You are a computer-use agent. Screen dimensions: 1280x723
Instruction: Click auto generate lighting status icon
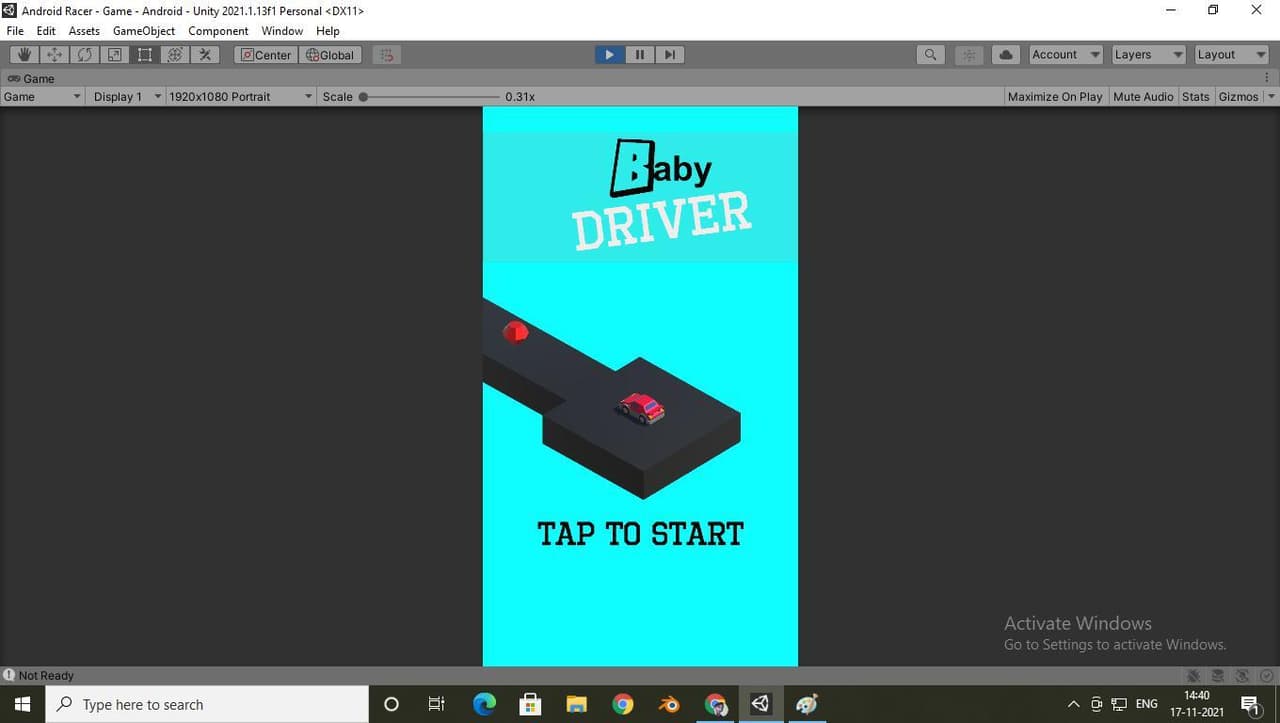[x=1242, y=676]
